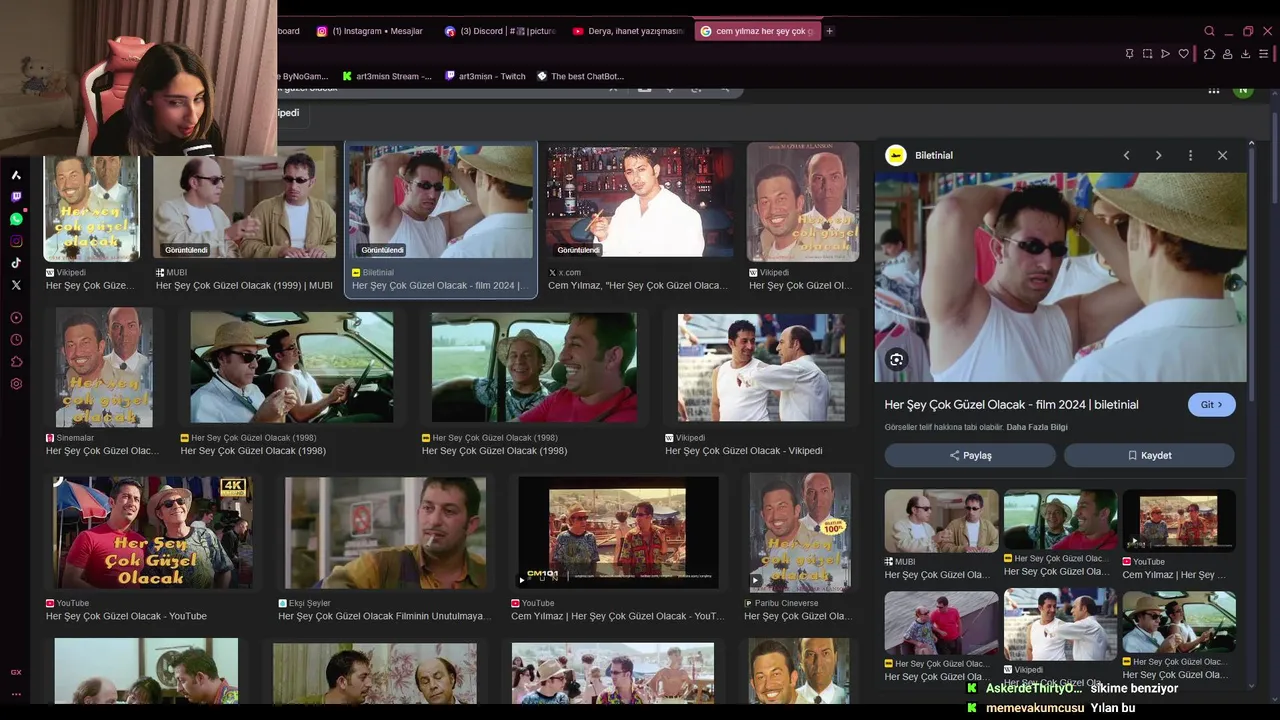This screenshot has height=720, width=1280.
Task: Switch to Instagram Mesajlar tab
Action: tap(370, 31)
